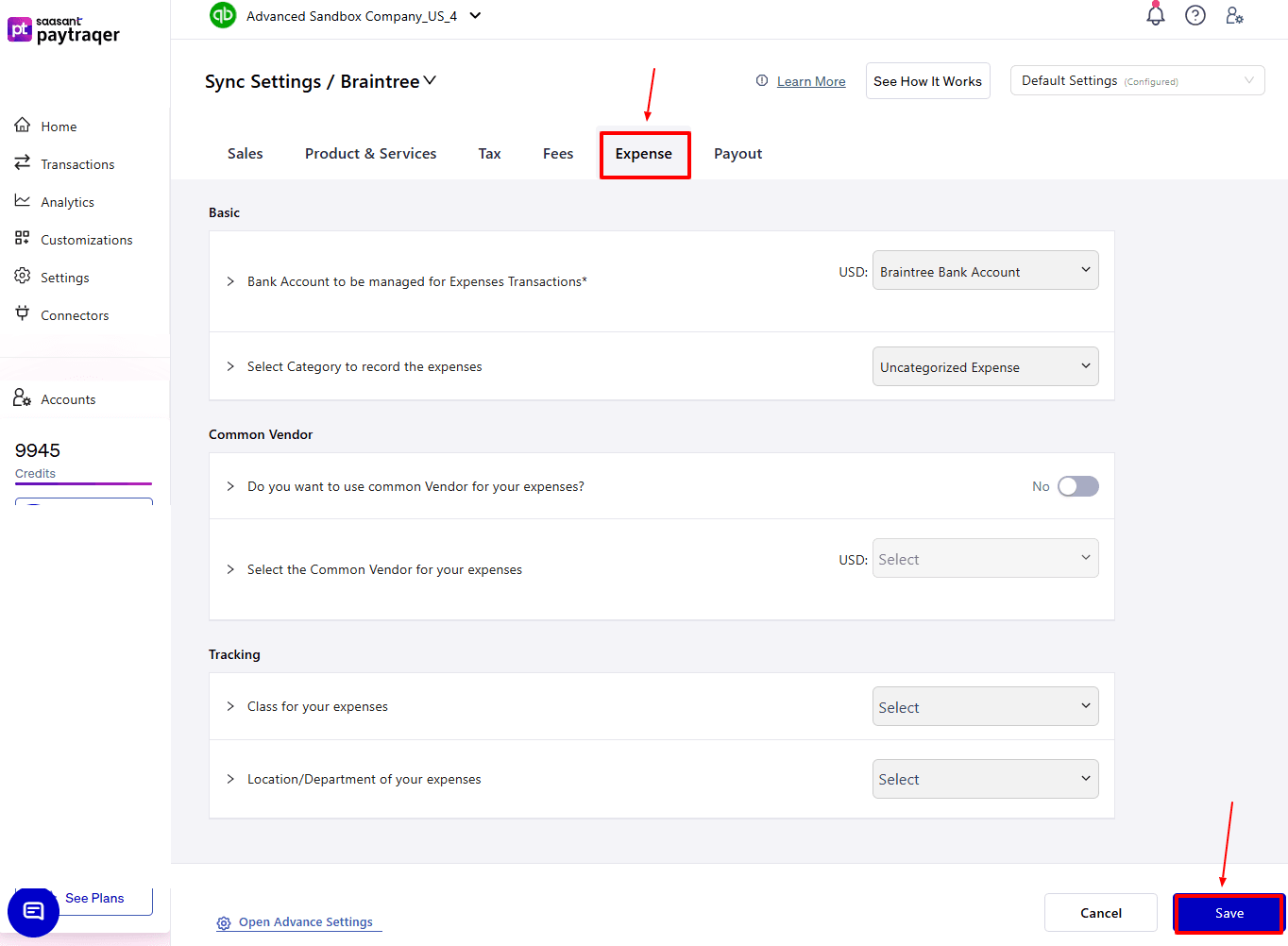Image resolution: width=1288 pixels, height=946 pixels.
Task: Click the Analytics chart icon
Action: pyautogui.click(x=23, y=200)
